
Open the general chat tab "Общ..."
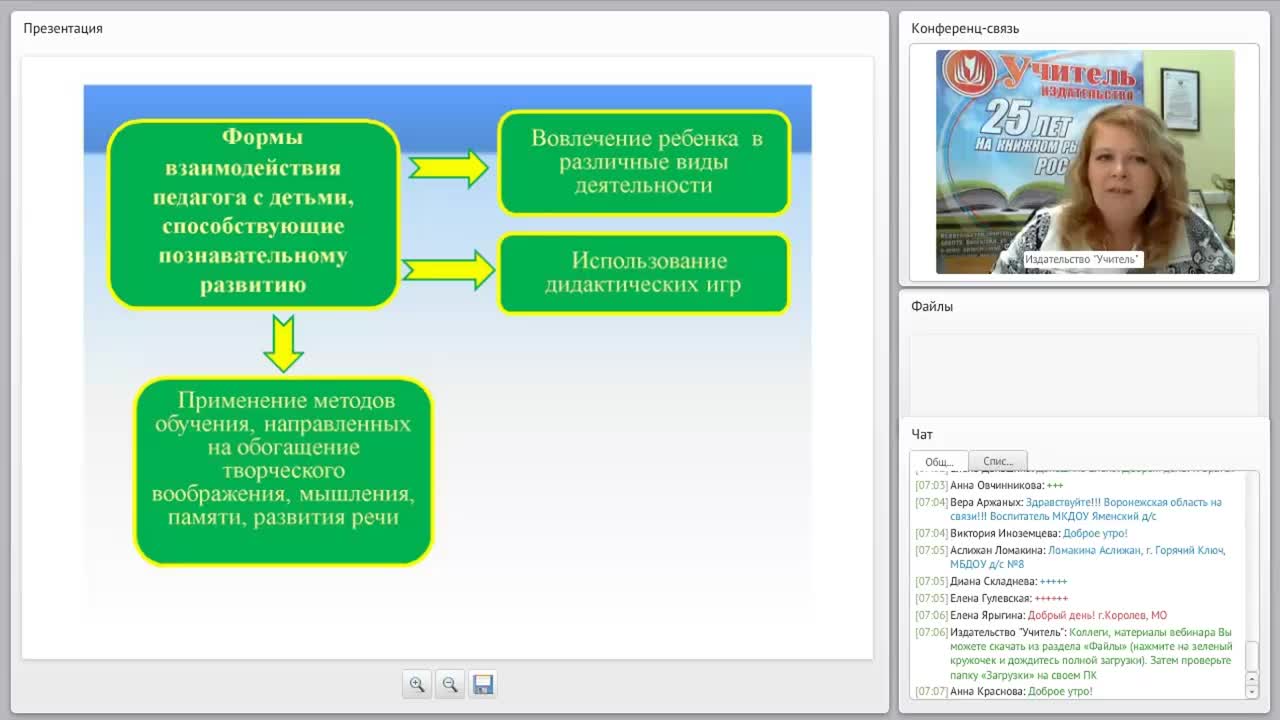(939, 462)
